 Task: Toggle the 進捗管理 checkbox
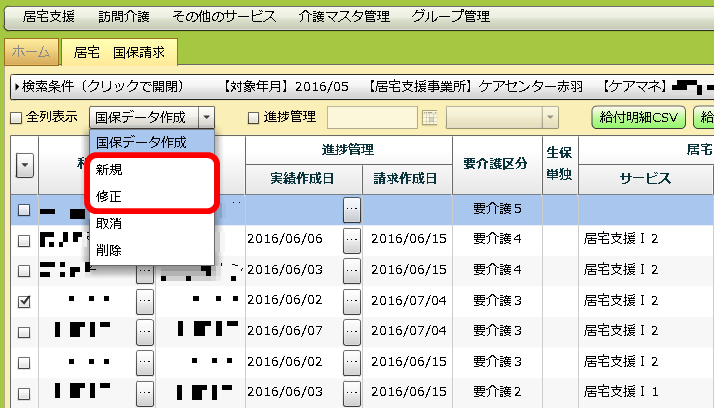coord(254,118)
